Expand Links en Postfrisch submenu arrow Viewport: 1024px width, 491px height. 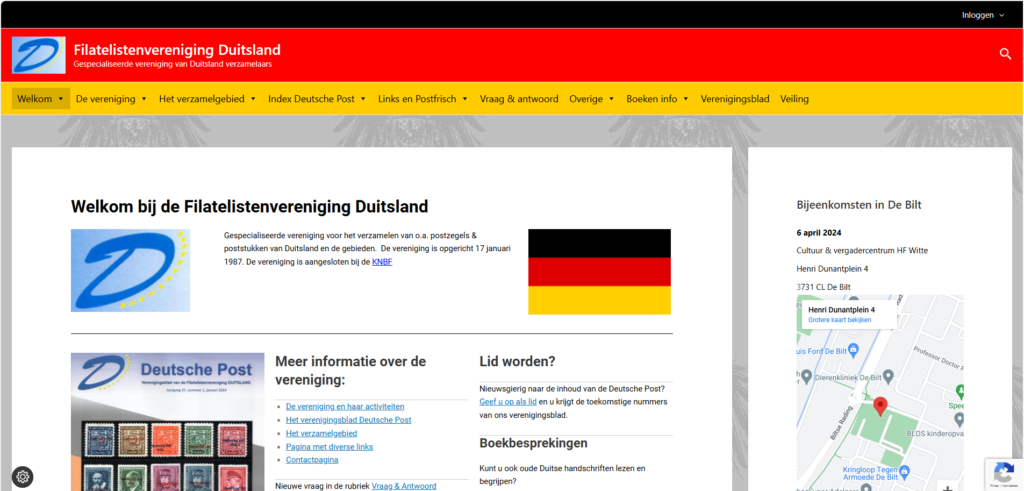point(465,99)
